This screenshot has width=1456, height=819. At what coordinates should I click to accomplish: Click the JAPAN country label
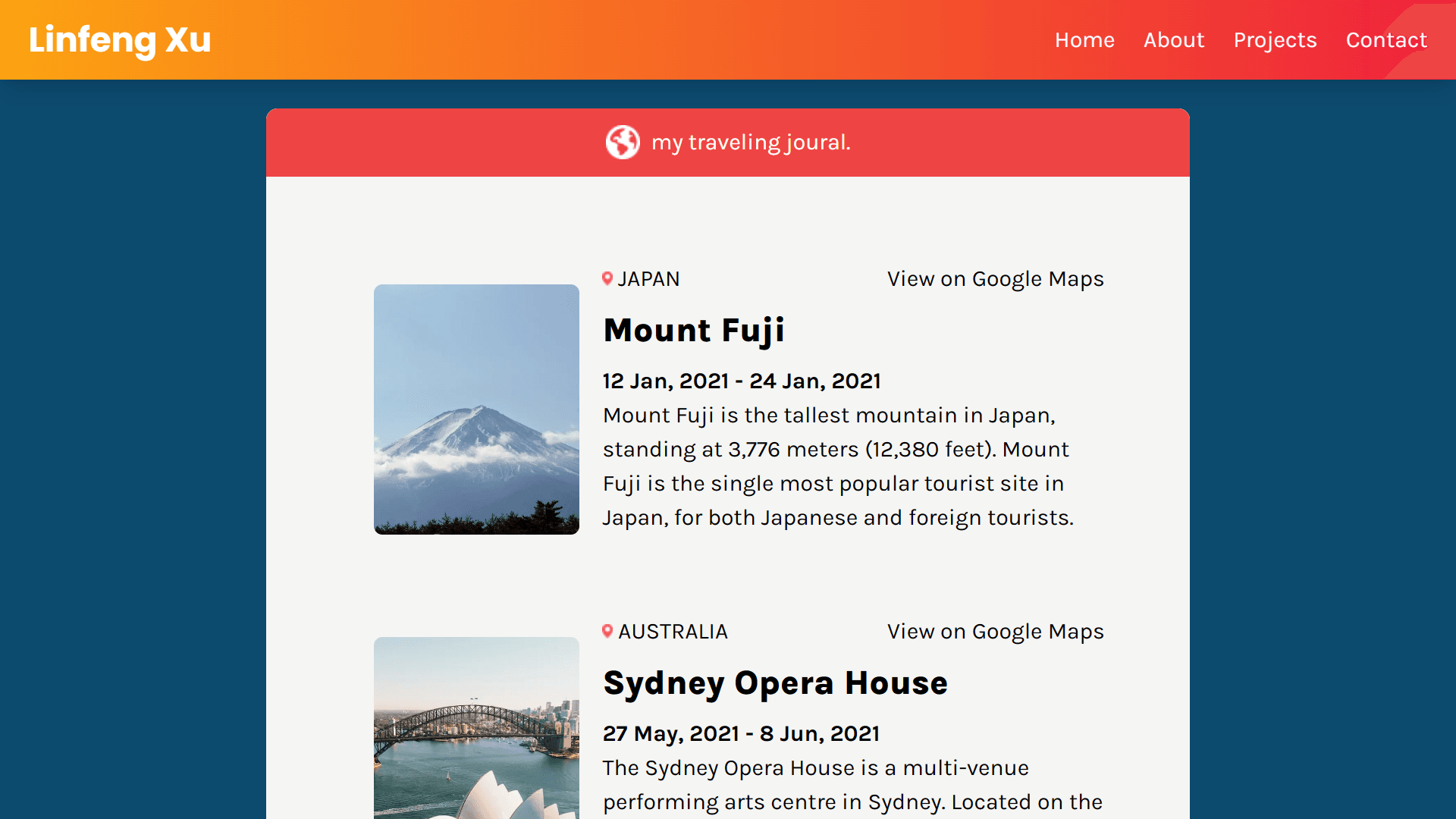(648, 279)
